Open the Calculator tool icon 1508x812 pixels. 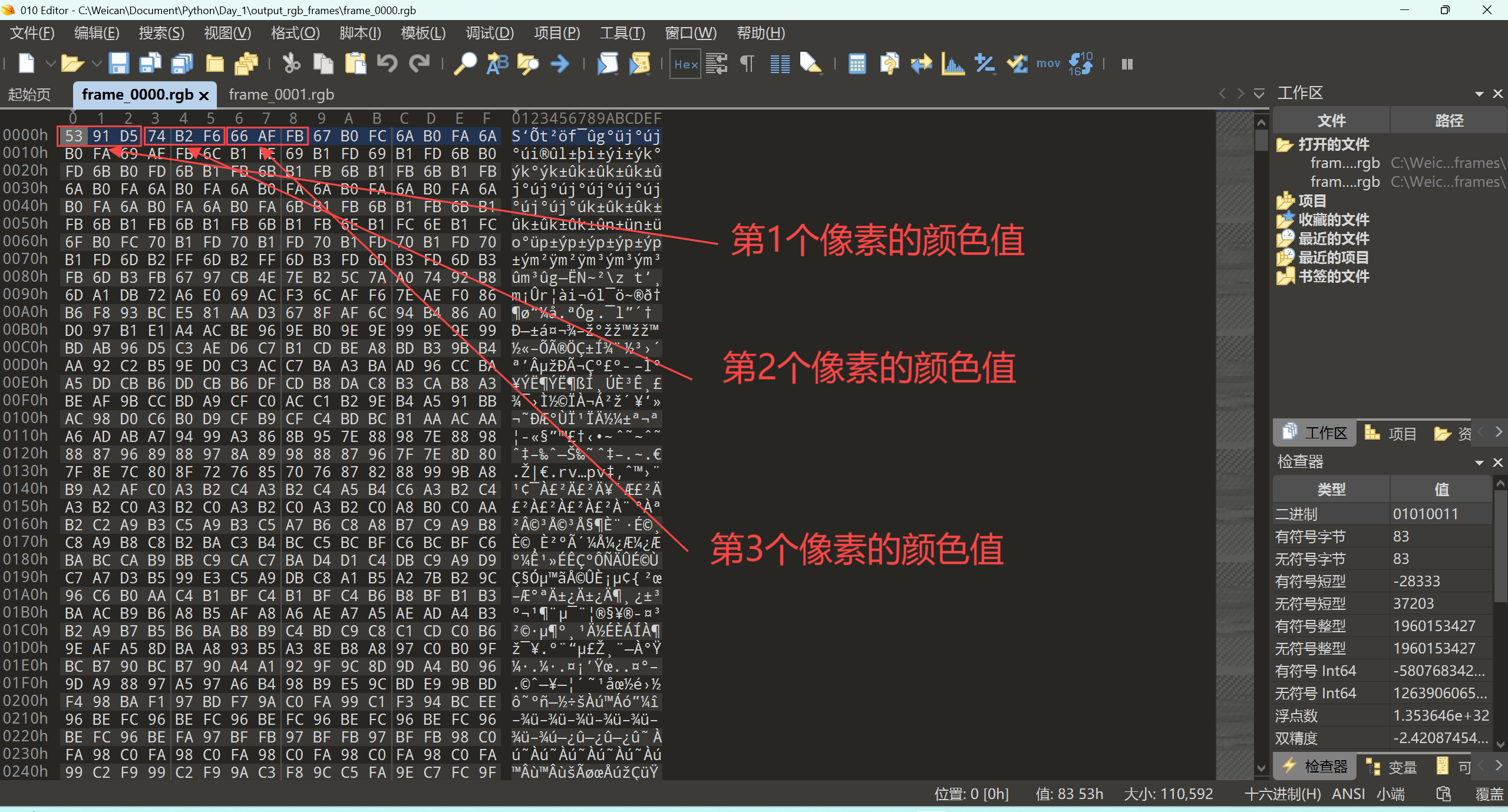857,64
